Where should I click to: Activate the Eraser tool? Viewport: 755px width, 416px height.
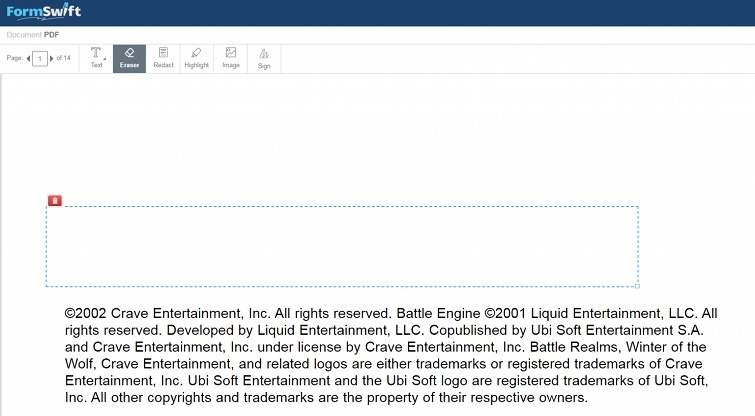[129, 58]
